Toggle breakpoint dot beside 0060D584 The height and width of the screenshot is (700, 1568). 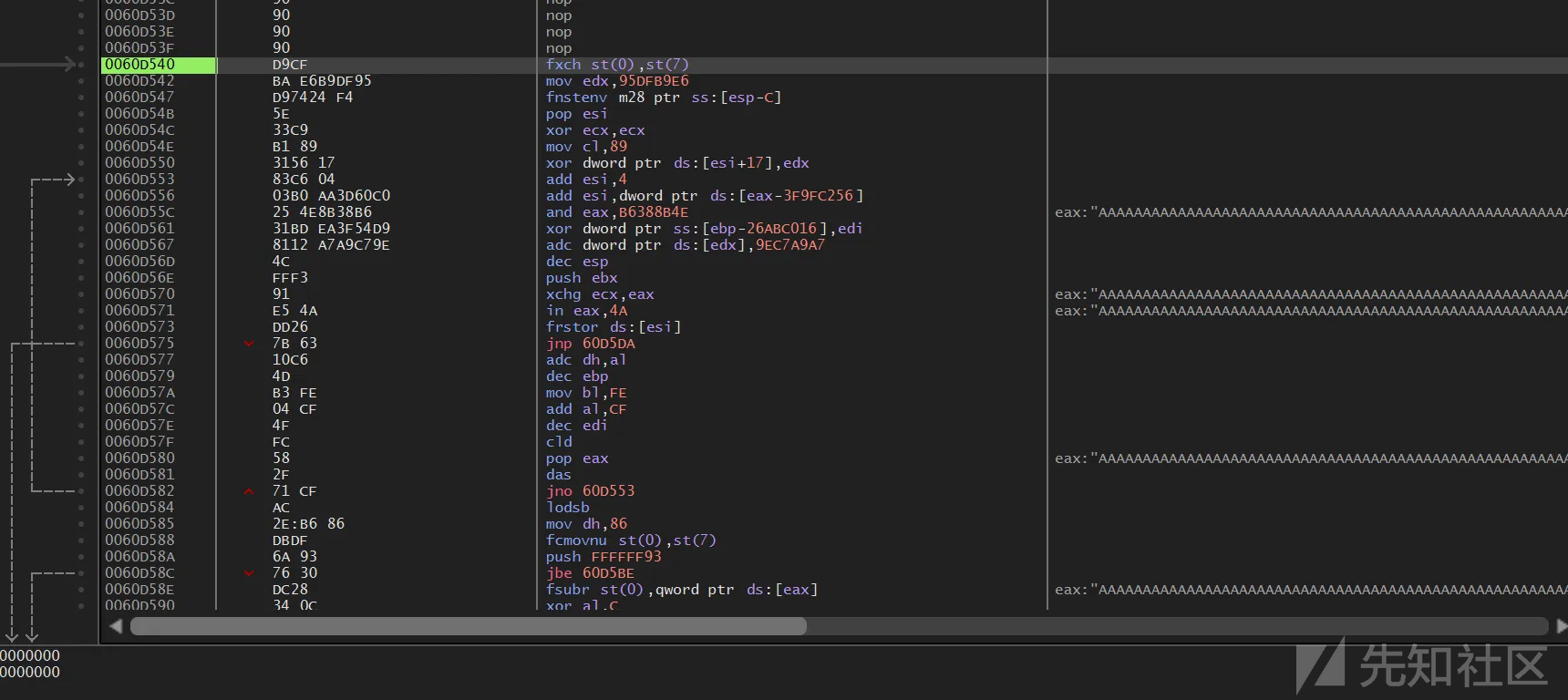81,508
